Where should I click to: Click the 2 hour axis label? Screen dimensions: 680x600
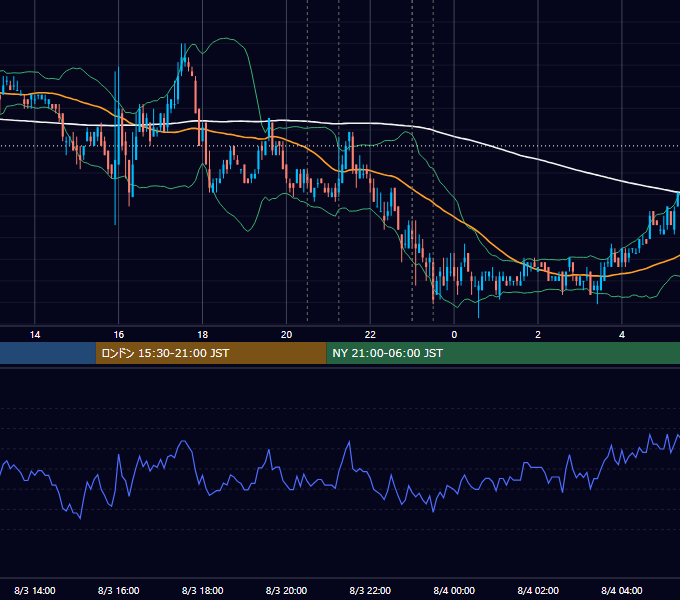click(538, 335)
